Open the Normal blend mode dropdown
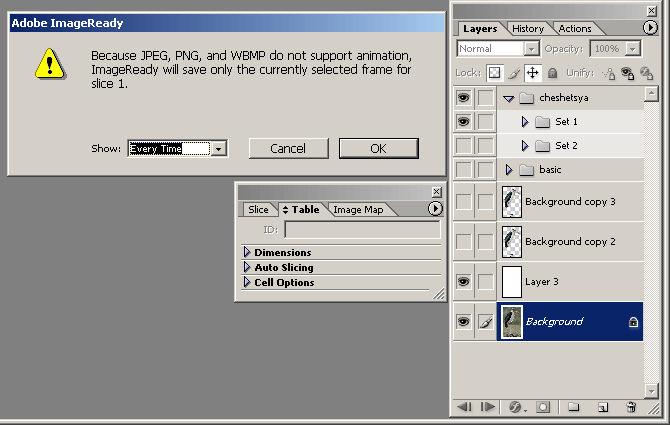The width and height of the screenshot is (670, 425). click(532, 49)
